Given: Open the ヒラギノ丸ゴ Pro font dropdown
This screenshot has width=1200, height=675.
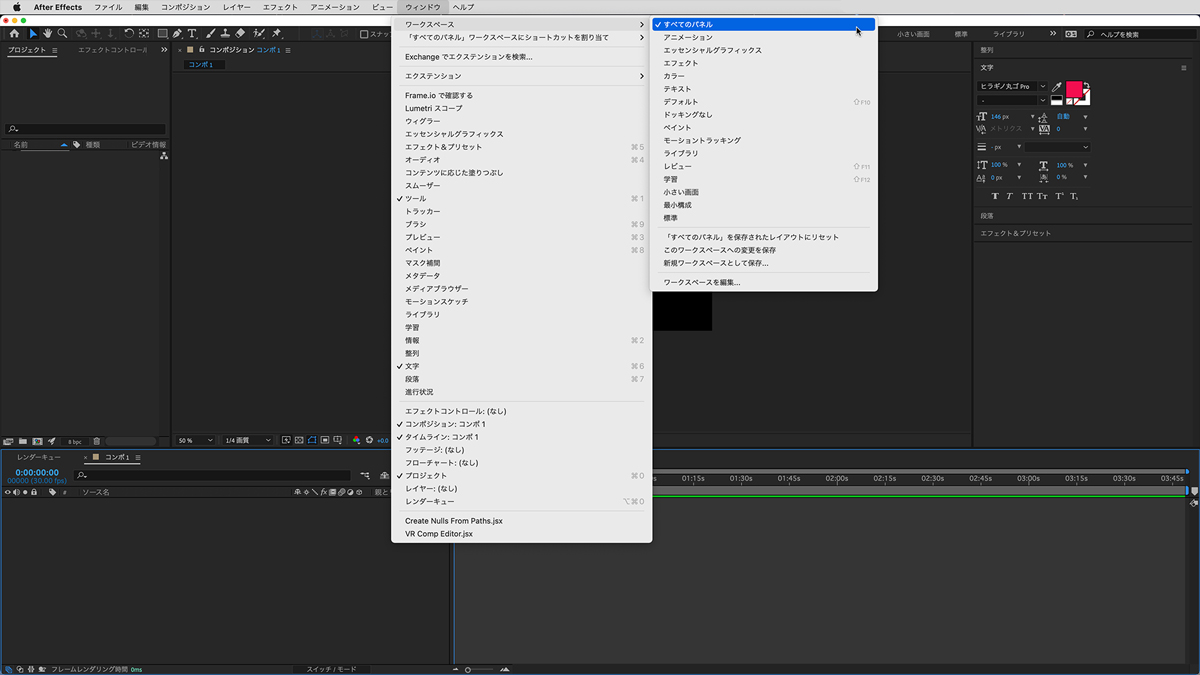Looking at the screenshot, I should (1012, 87).
